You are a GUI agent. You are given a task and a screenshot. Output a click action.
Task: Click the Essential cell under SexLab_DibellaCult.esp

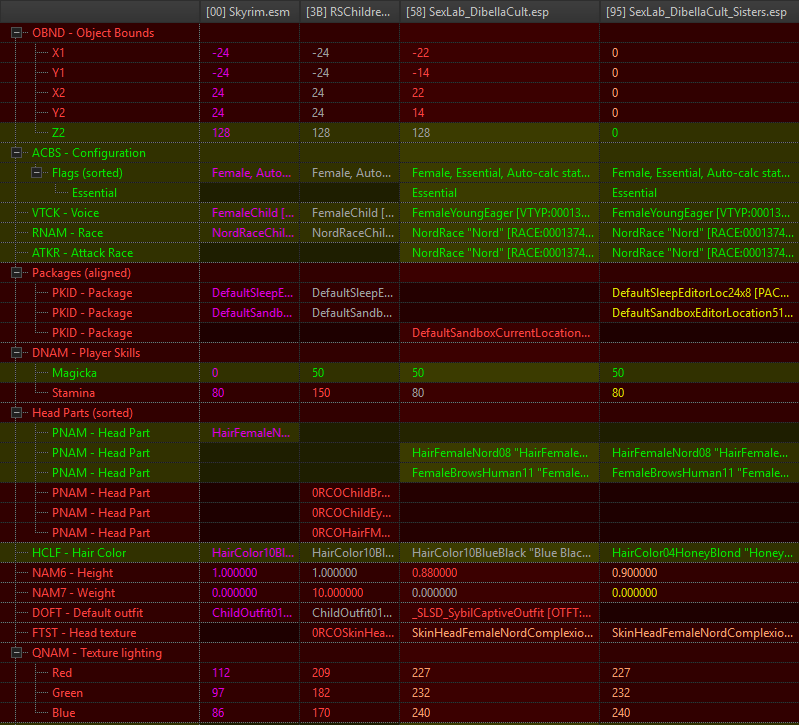[x=434, y=193]
